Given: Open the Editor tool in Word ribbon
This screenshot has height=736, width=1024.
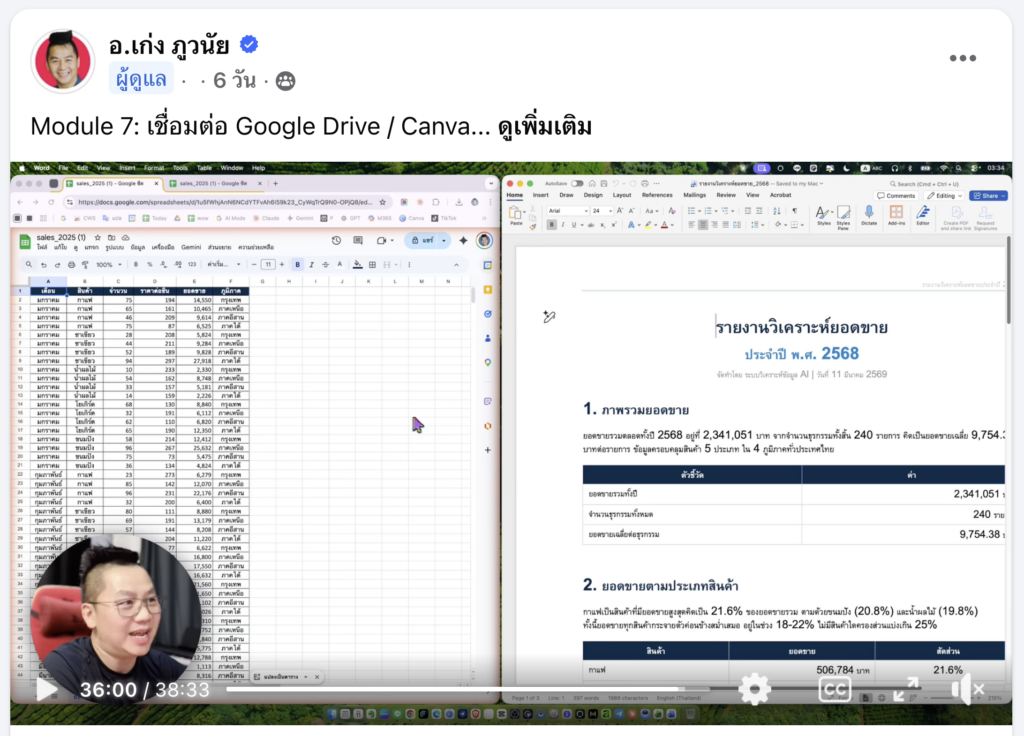Looking at the screenshot, I should [922, 216].
